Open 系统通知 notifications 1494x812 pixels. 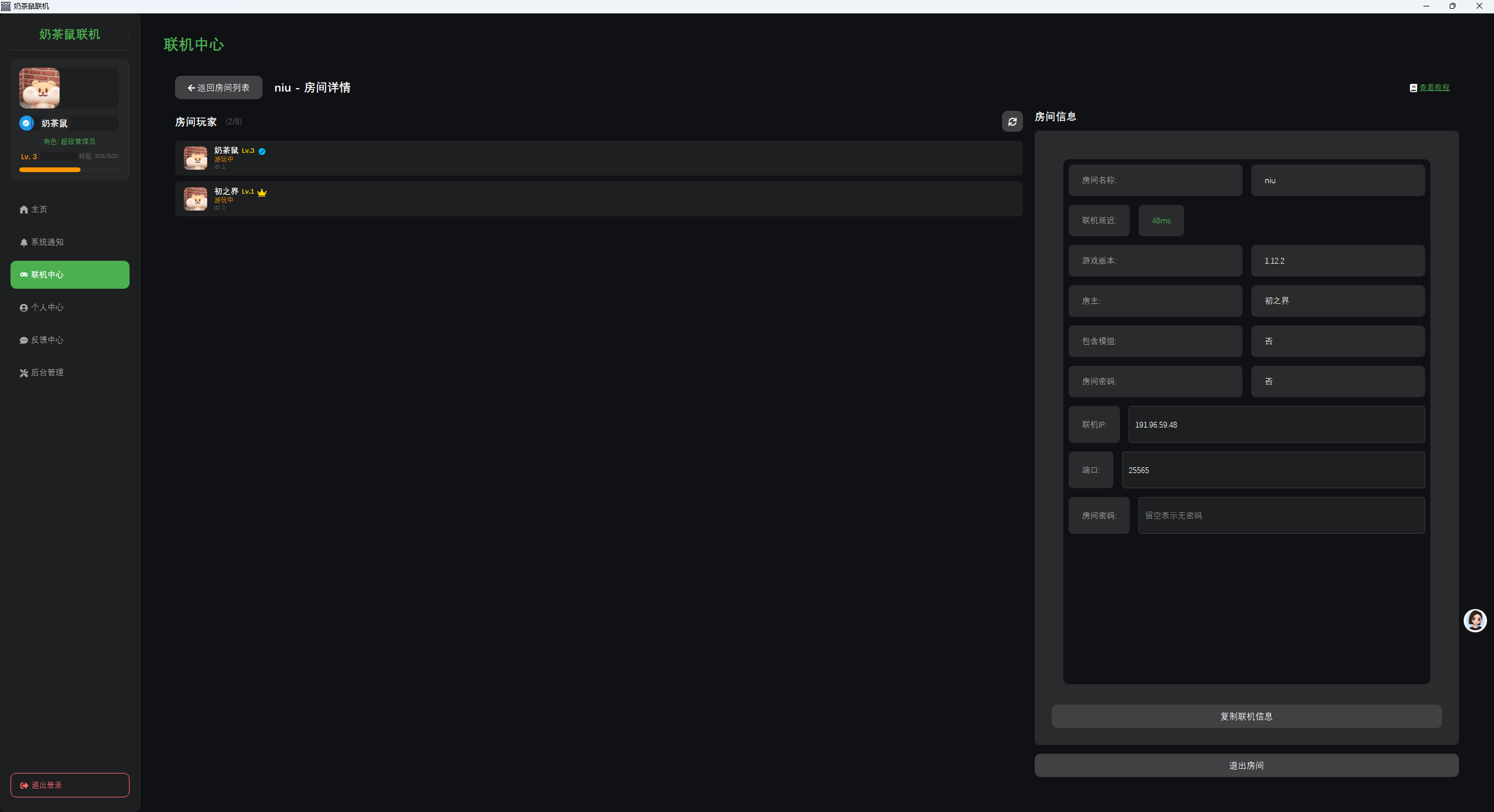(47, 242)
